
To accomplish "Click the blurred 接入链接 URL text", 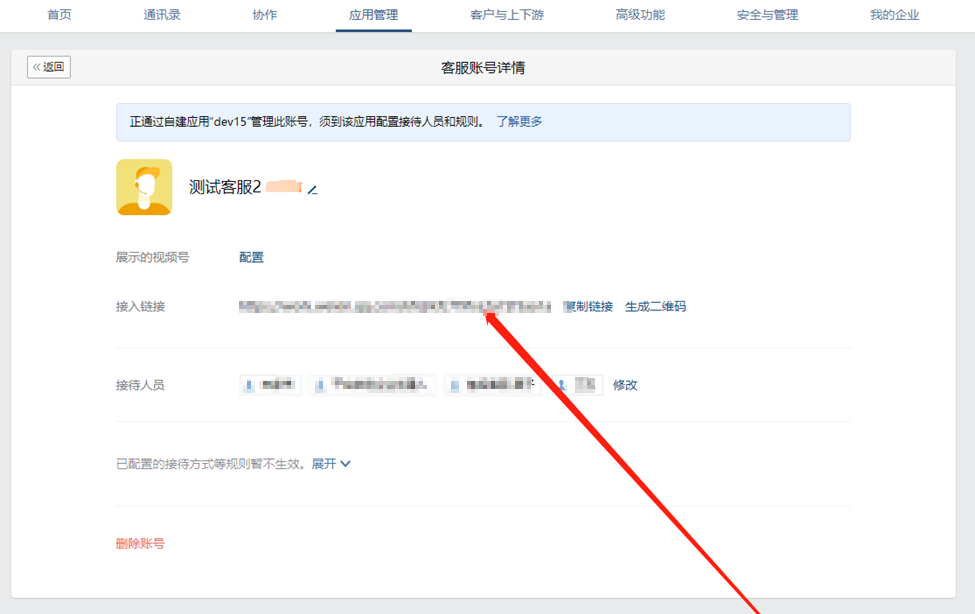I will (395, 307).
